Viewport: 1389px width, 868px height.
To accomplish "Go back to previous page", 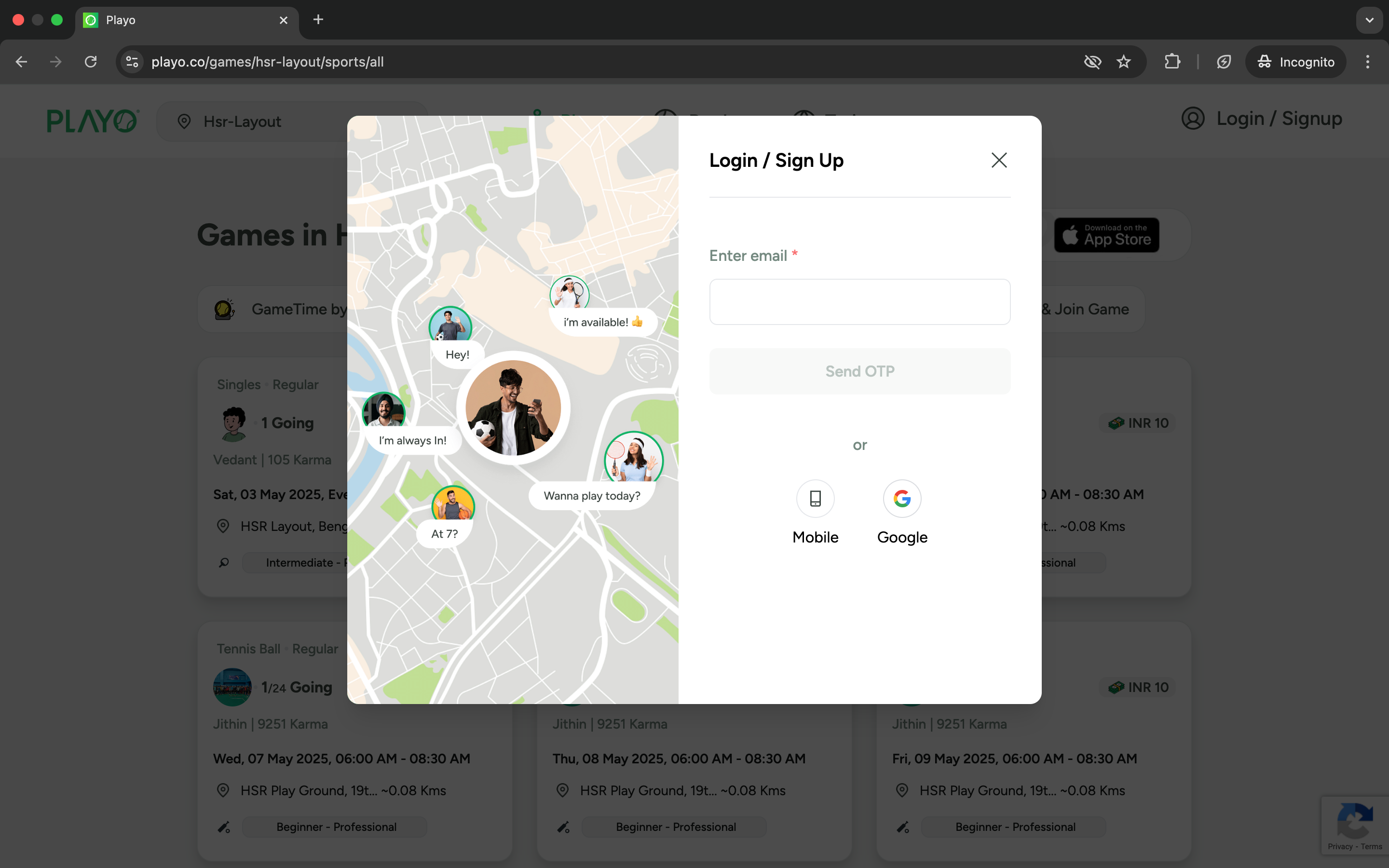I will [x=21, y=61].
